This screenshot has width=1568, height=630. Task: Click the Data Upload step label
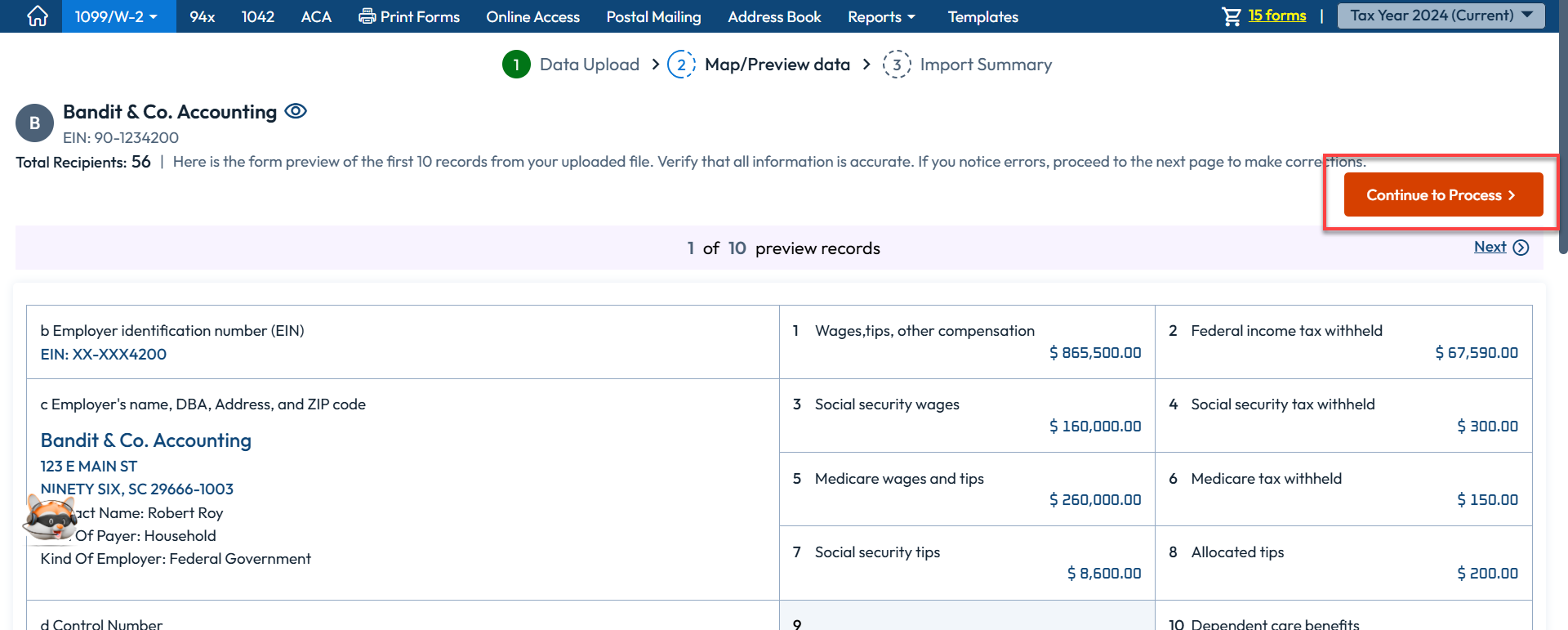point(589,65)
